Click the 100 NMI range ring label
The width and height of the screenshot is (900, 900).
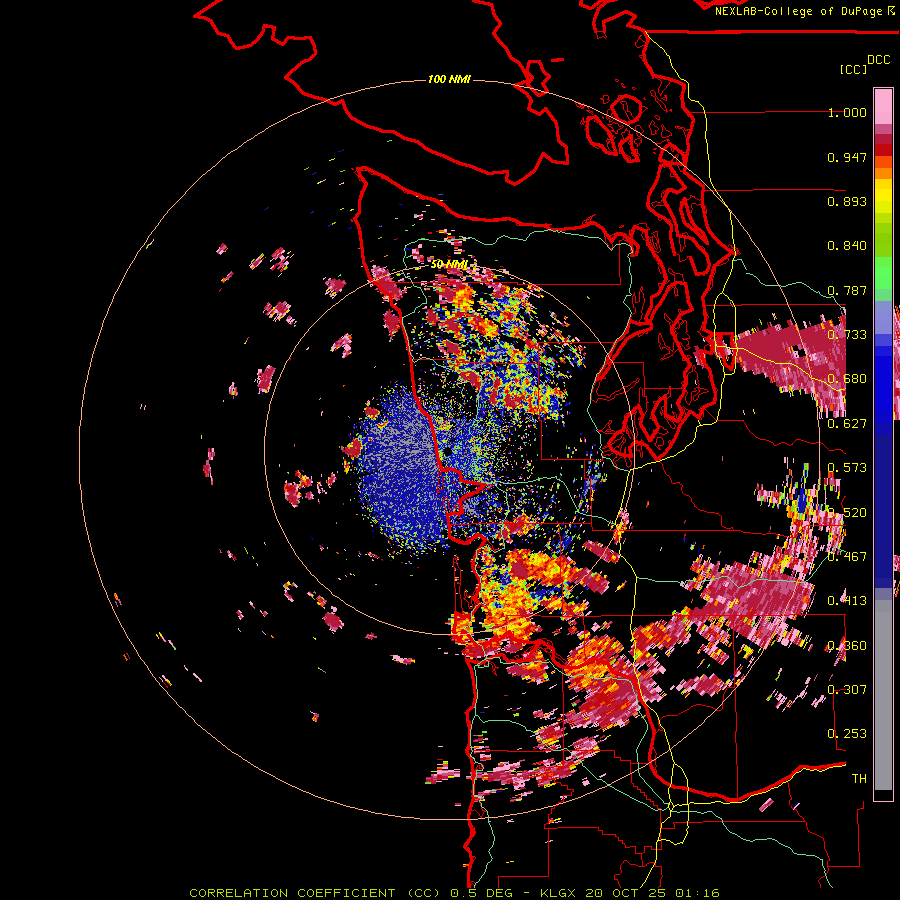pyautogui.click(x=449, y=79)
